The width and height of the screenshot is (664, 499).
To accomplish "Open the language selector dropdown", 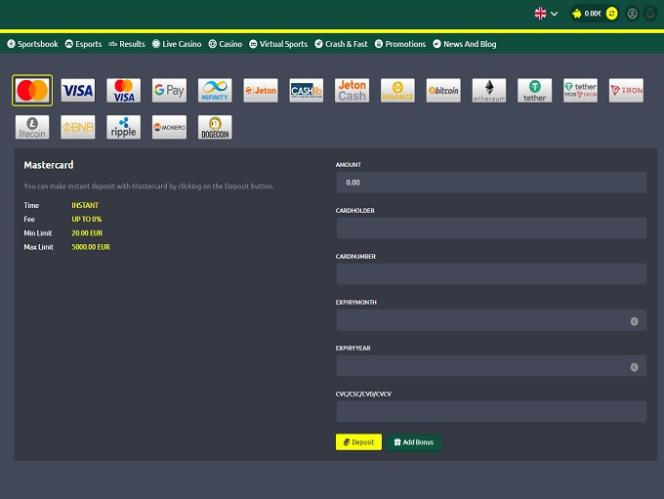I will pyautogui.click(x=546, y=14).
